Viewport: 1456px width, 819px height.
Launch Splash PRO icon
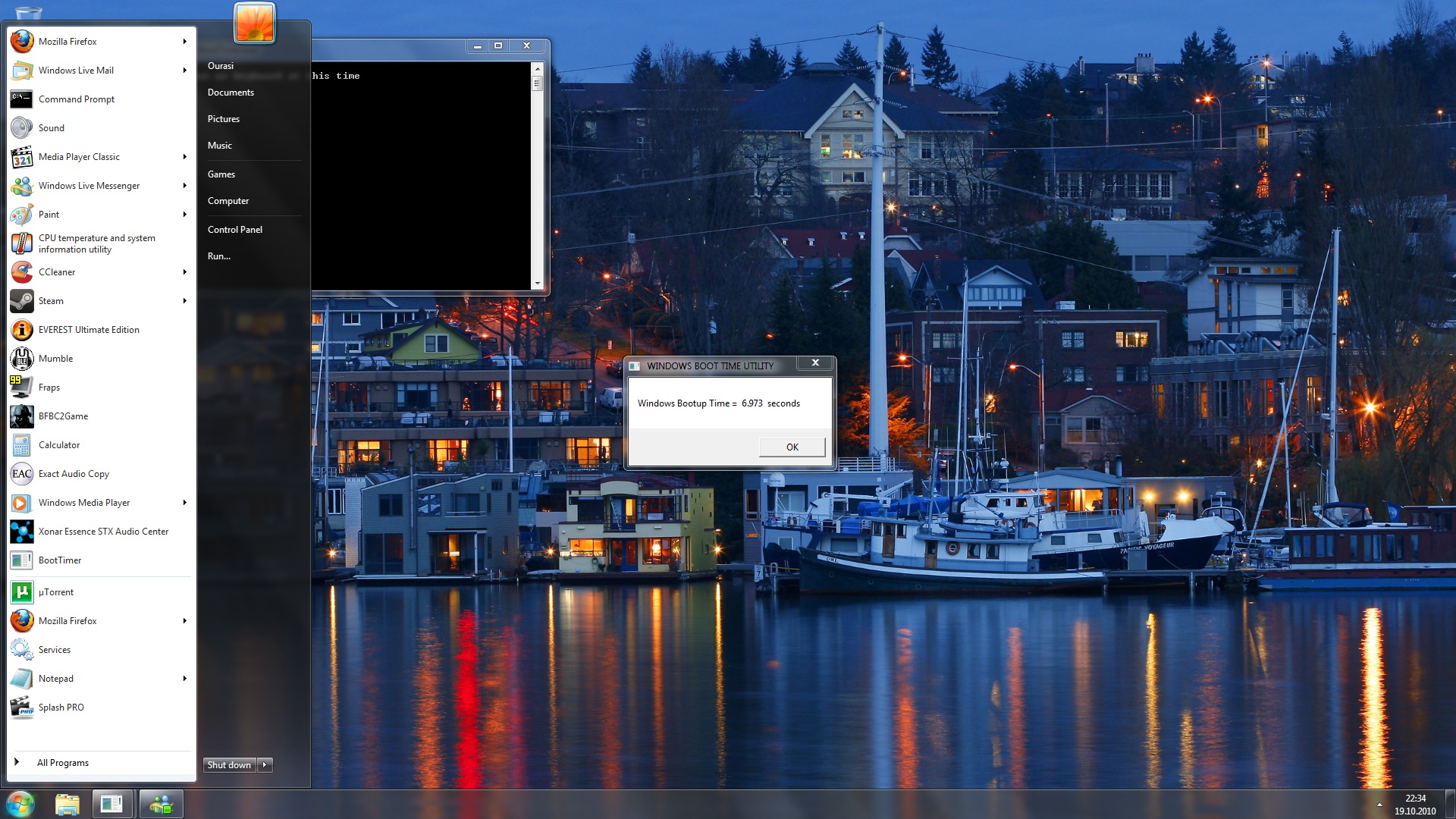coord(22,708)
